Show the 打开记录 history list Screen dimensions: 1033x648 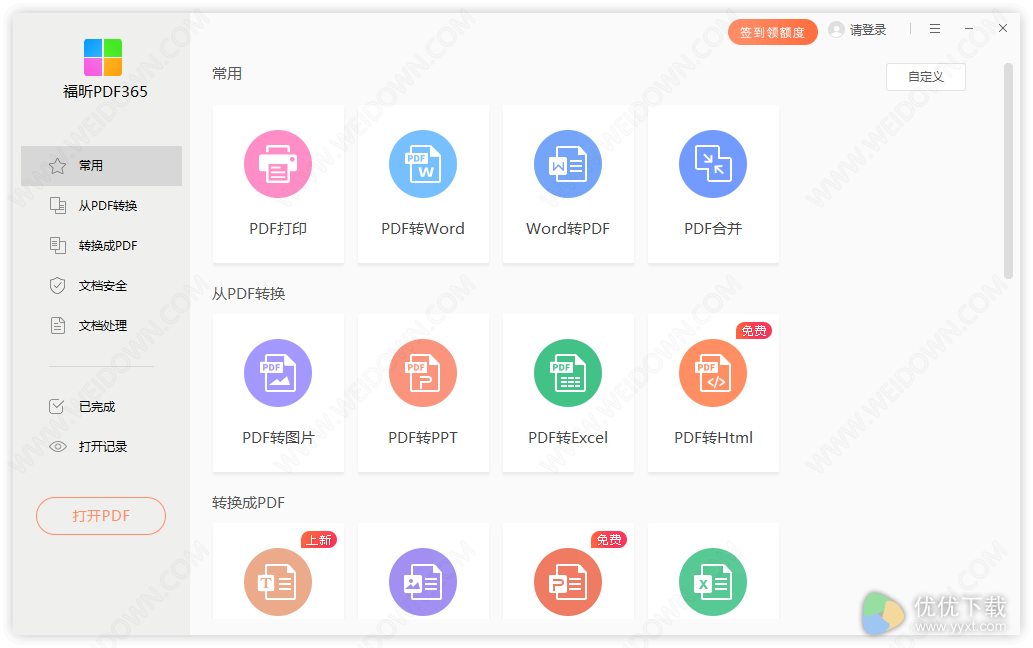[101, 446]
